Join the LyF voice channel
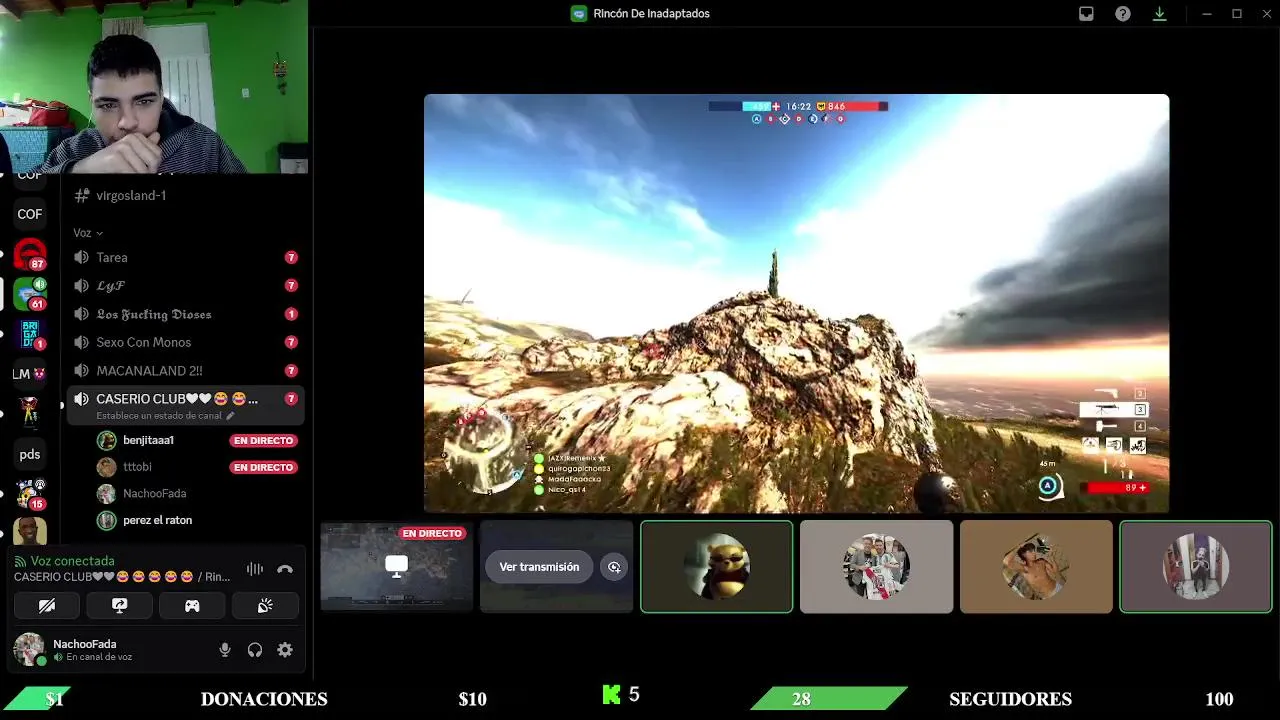Viewport: 1280px width, 720px height. [185, 285]
